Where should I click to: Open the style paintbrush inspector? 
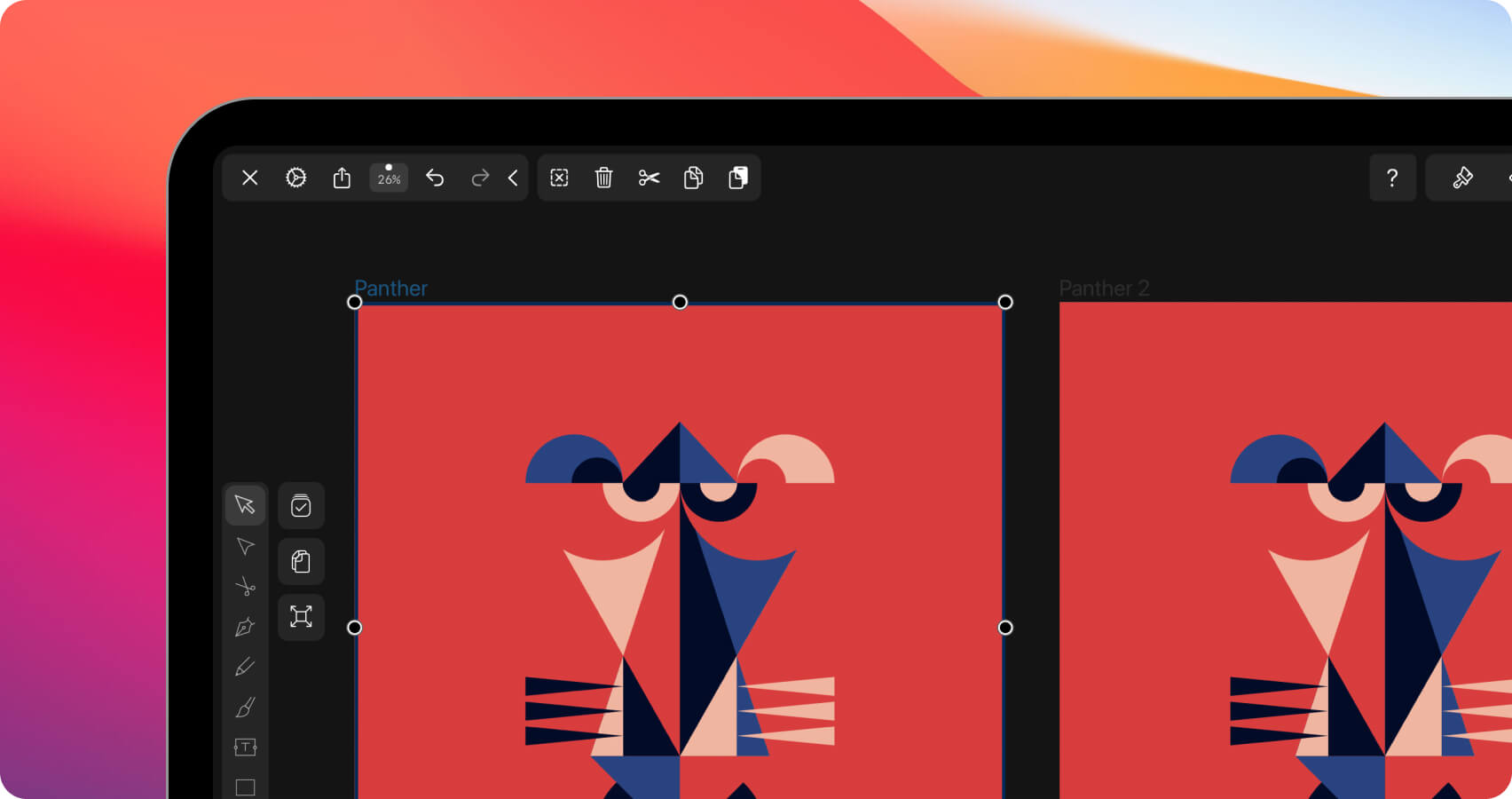tap(1462, 178)
